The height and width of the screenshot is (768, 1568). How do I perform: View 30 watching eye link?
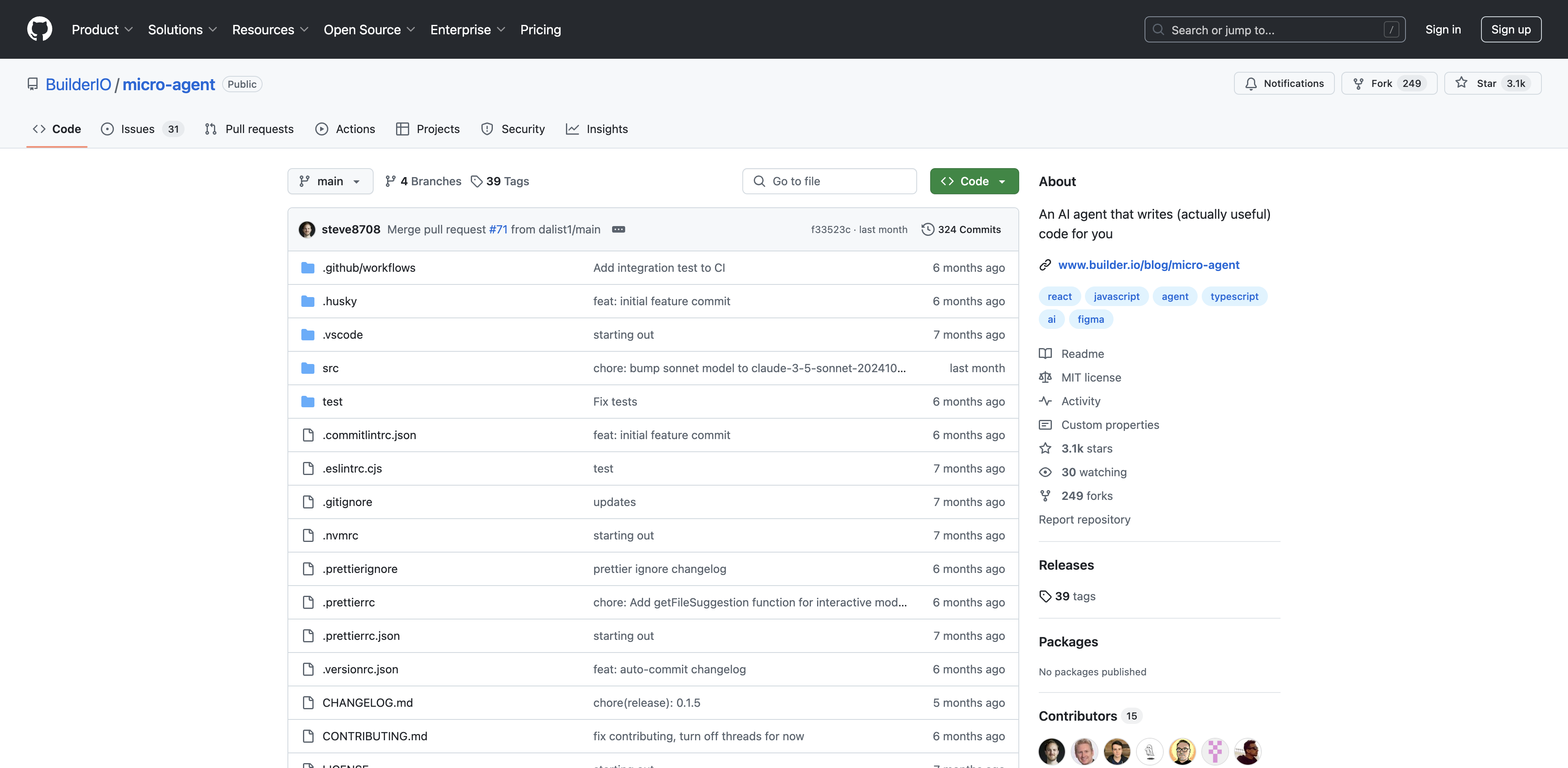point(1094,472)
